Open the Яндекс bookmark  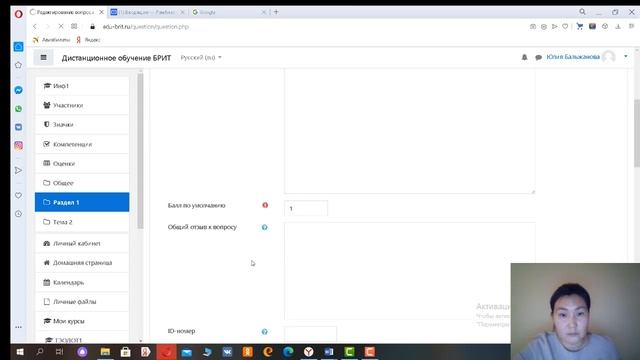88,40
